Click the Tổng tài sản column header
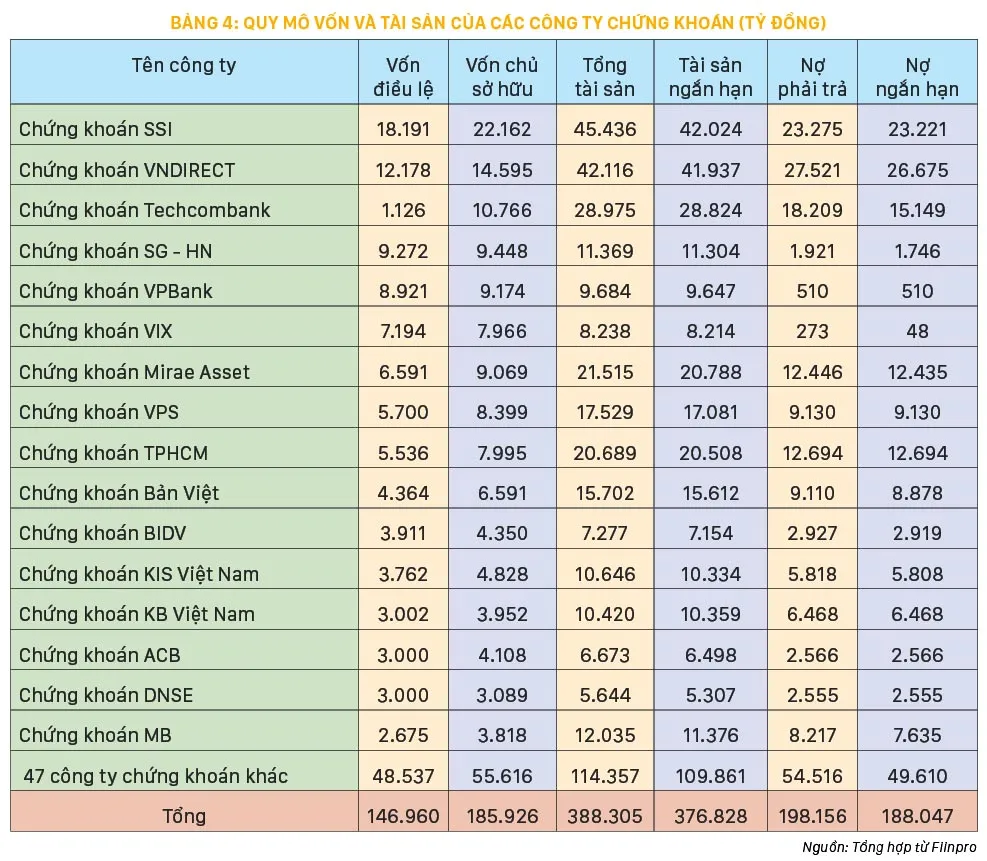 (604, 77)
